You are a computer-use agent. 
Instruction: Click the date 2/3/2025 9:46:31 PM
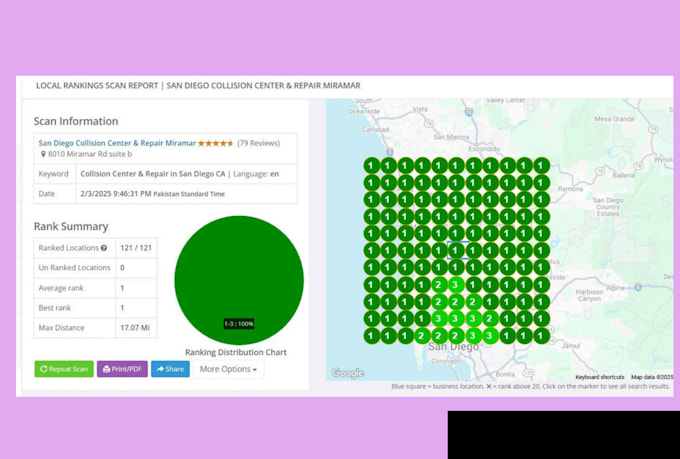click(x=116, y=194)
